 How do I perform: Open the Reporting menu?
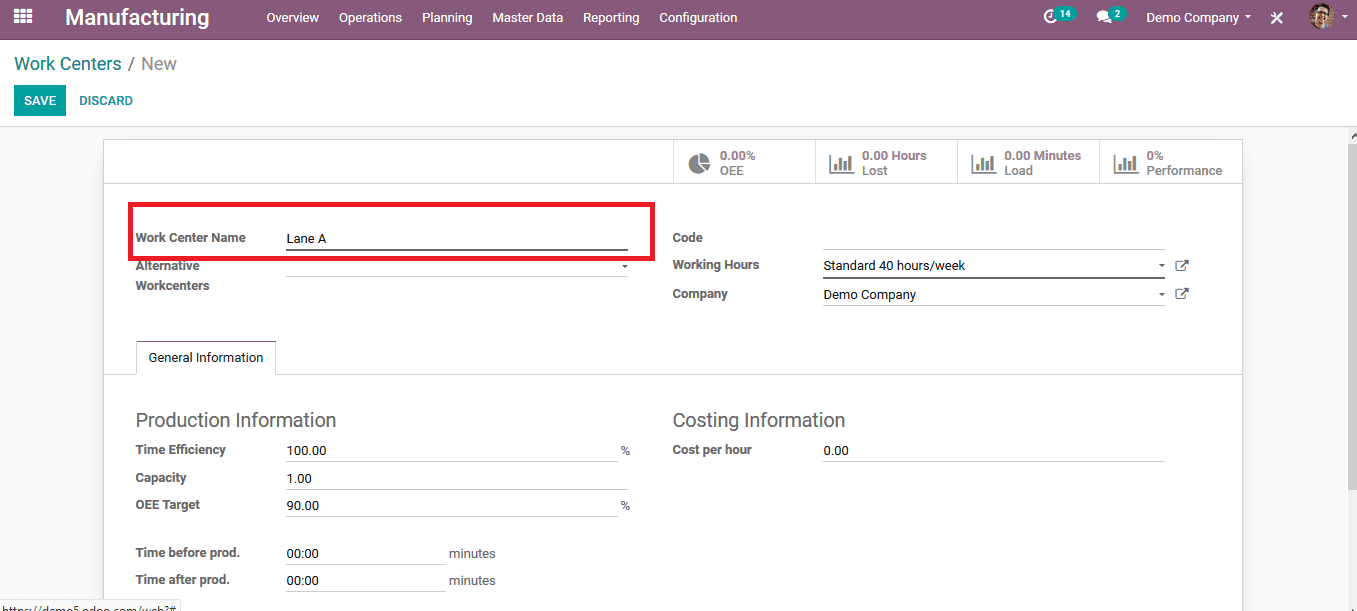click(x=611, y=17)
